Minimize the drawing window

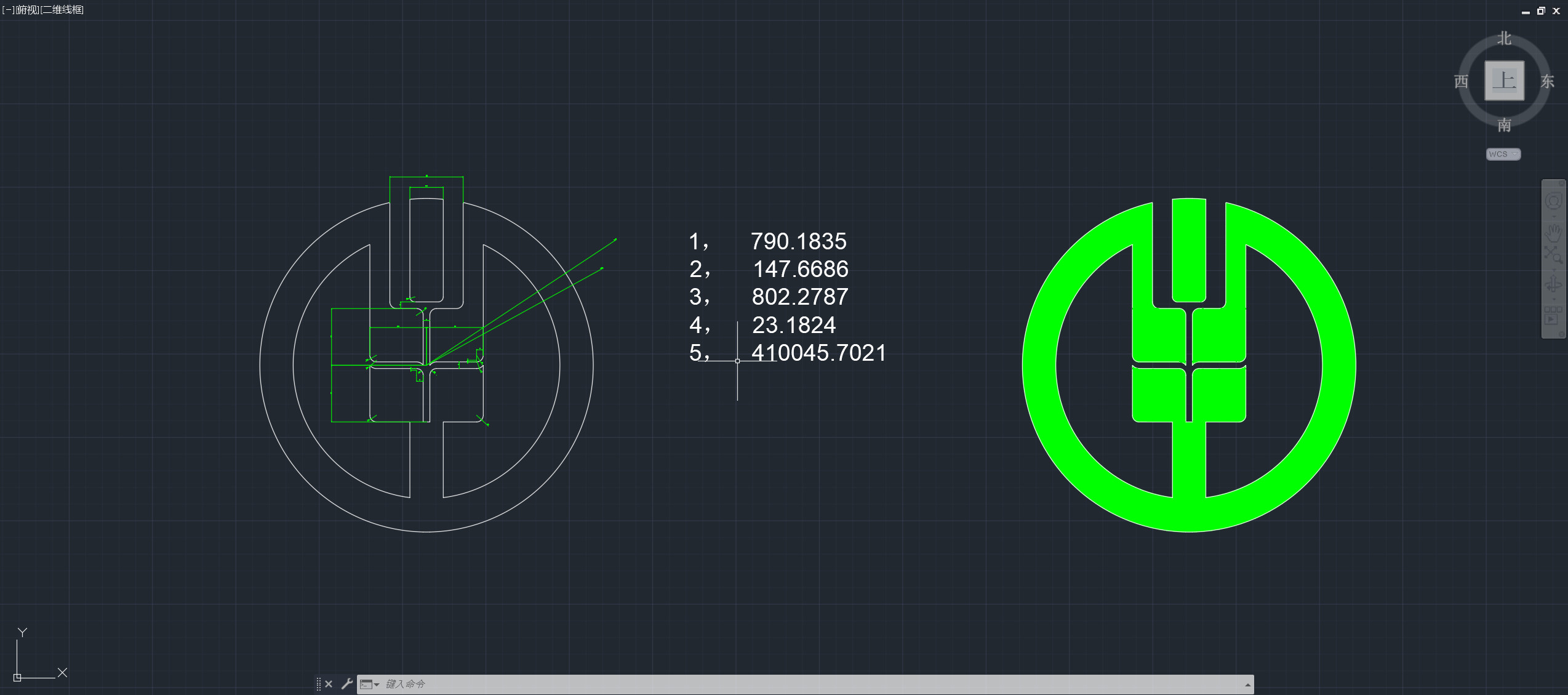point(1526,11)
